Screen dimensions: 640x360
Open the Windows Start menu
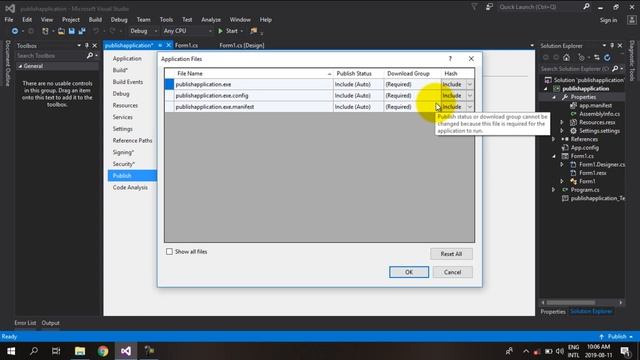point(11,351)
